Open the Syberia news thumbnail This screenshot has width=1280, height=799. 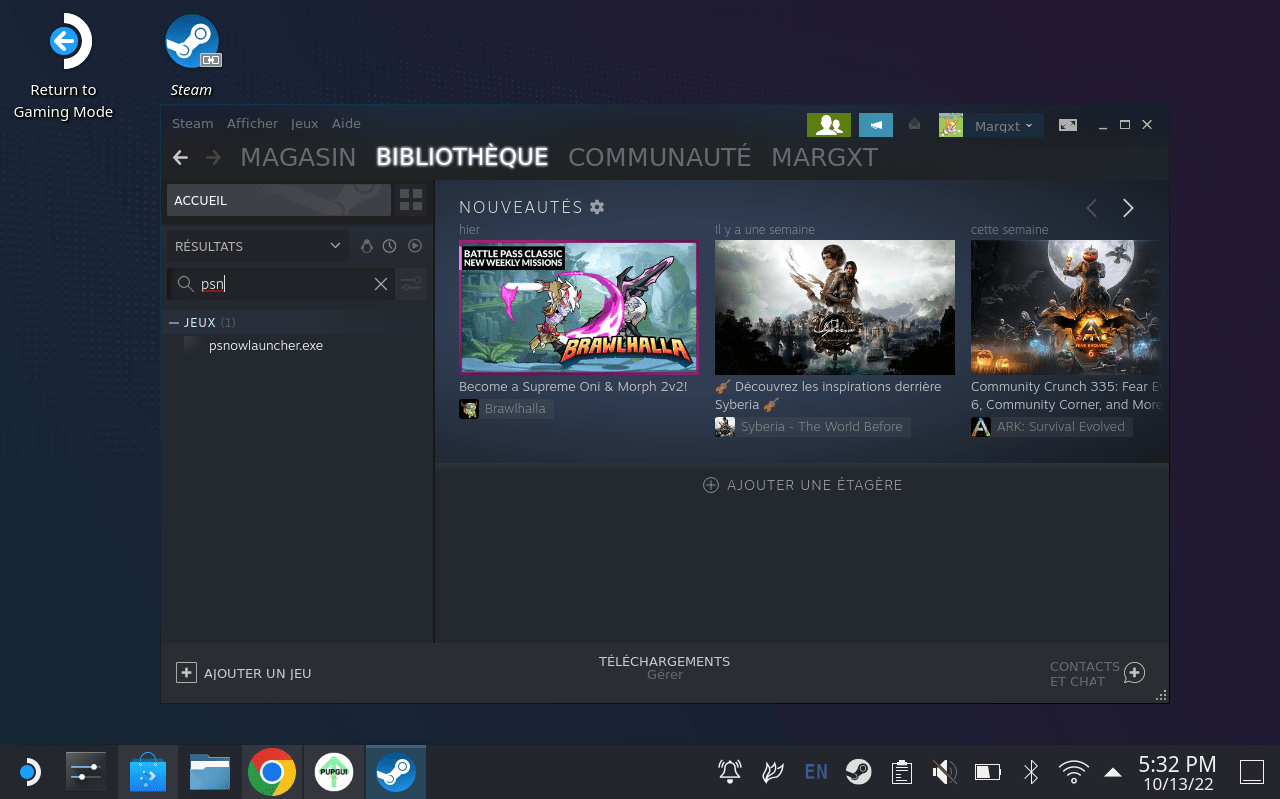pyautogui.click(x=835, y=307)
